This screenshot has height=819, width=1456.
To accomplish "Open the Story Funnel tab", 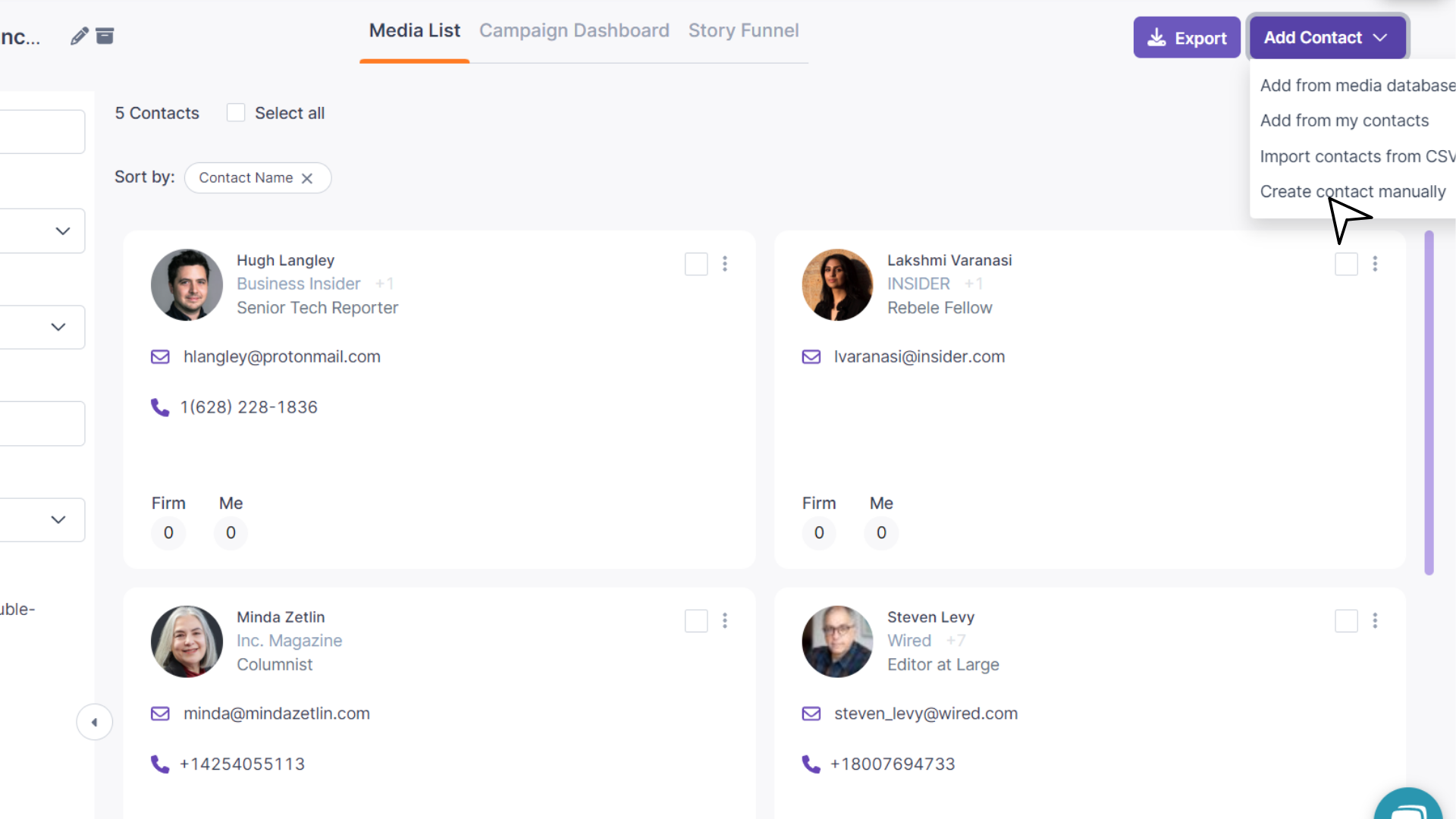I will (x=743, y=30).
